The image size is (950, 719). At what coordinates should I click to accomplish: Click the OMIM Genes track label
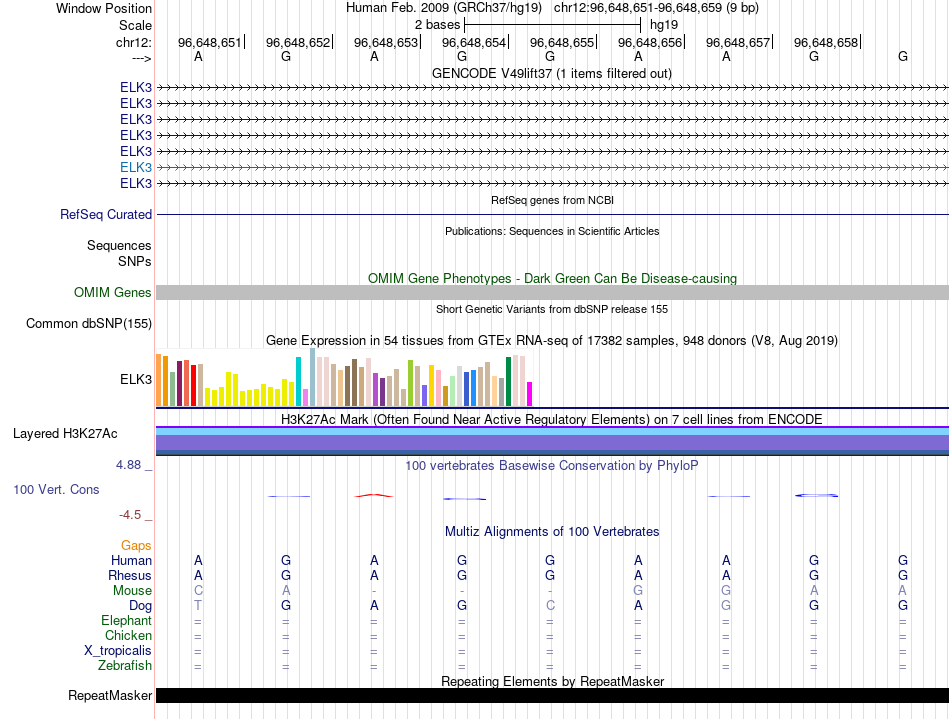click(112, 292)
